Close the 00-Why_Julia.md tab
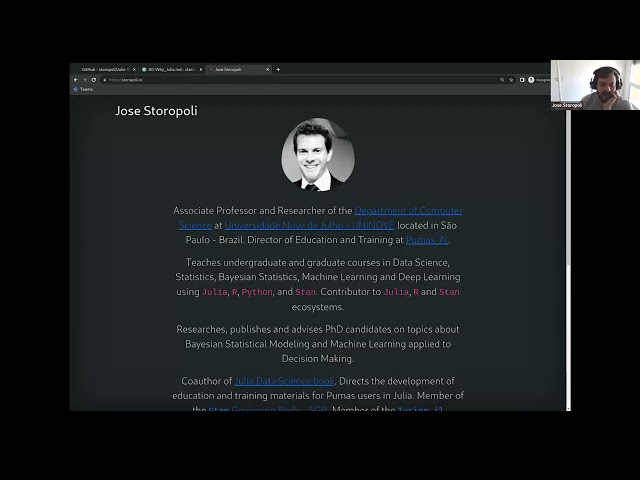The image size is (640, 480). (201, 70)
